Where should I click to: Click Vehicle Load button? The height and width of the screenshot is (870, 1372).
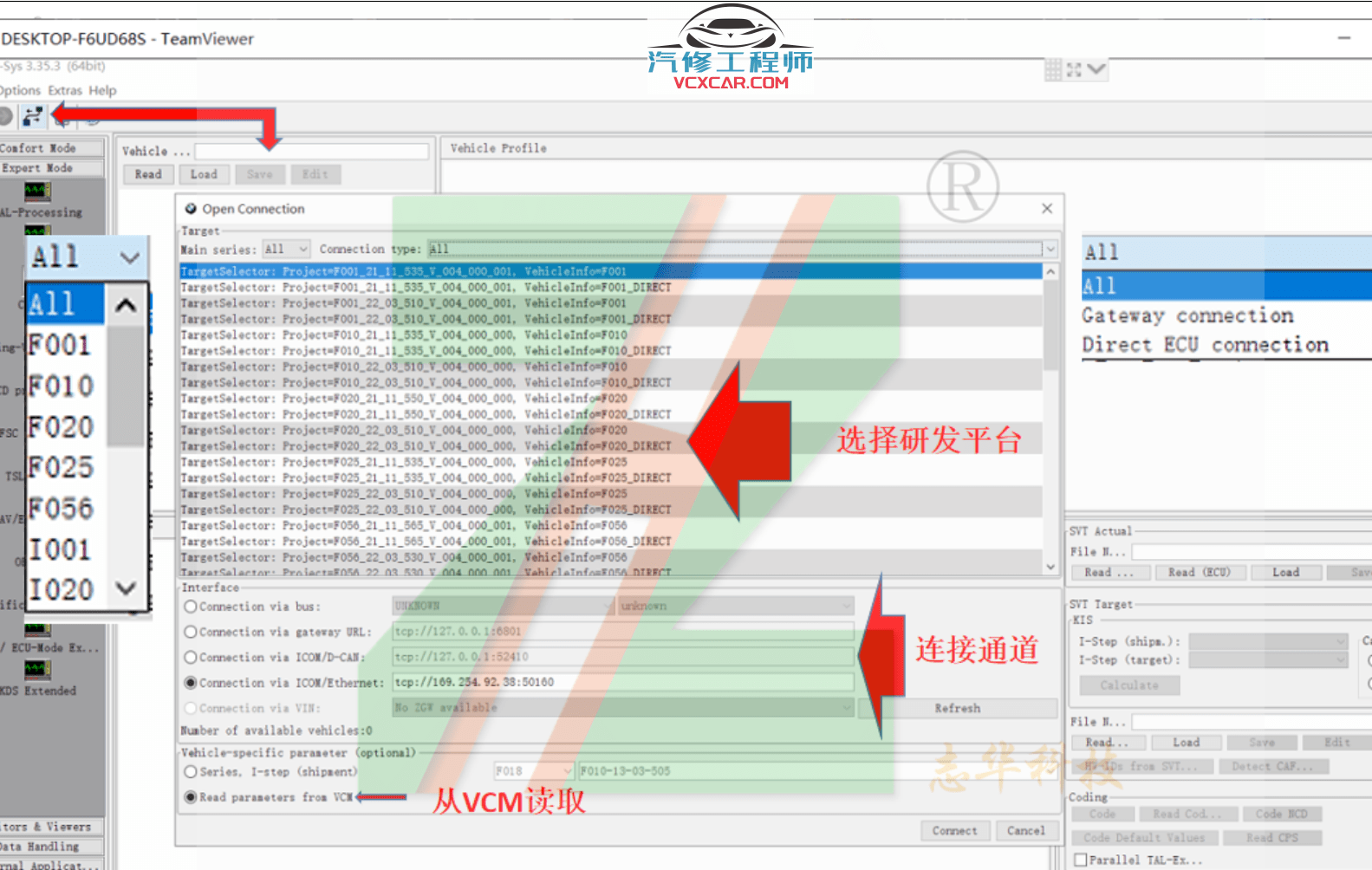(x=205, y=174)
